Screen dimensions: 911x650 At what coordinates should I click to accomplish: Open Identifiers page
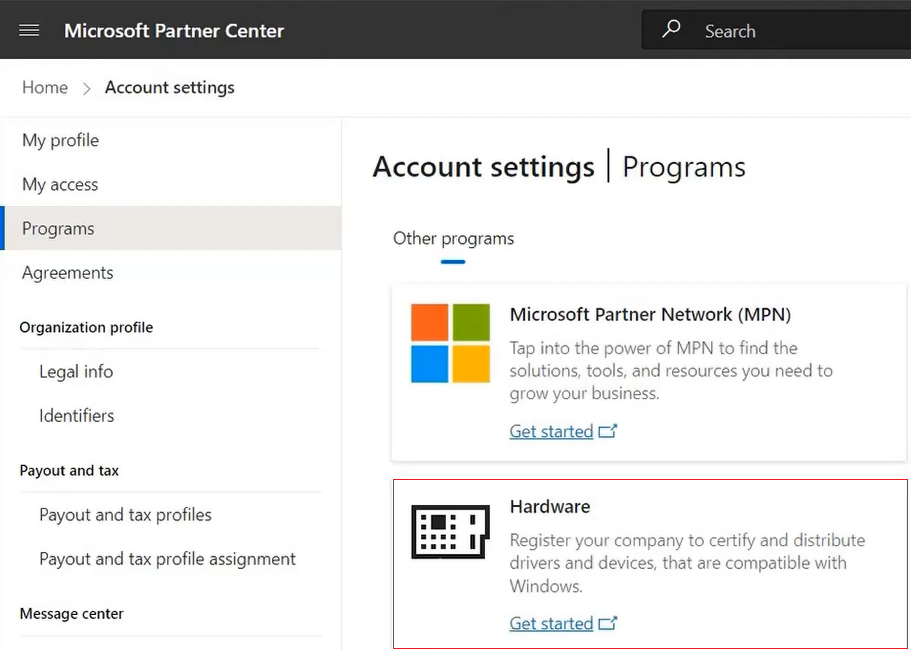[x=77, y=416]
